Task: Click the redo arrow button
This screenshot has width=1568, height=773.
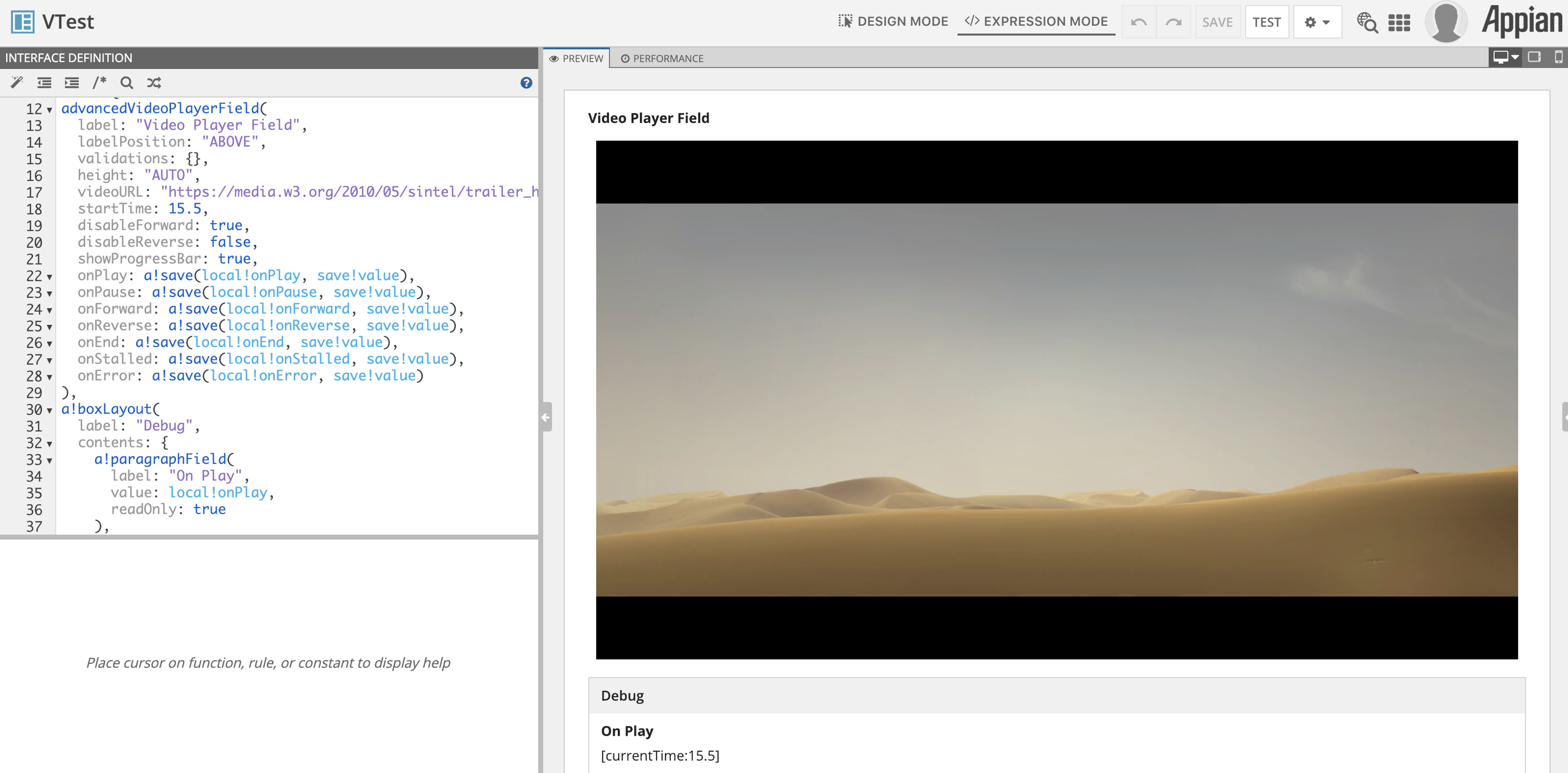Action: pyautogui.click(x=1174, y=22)
